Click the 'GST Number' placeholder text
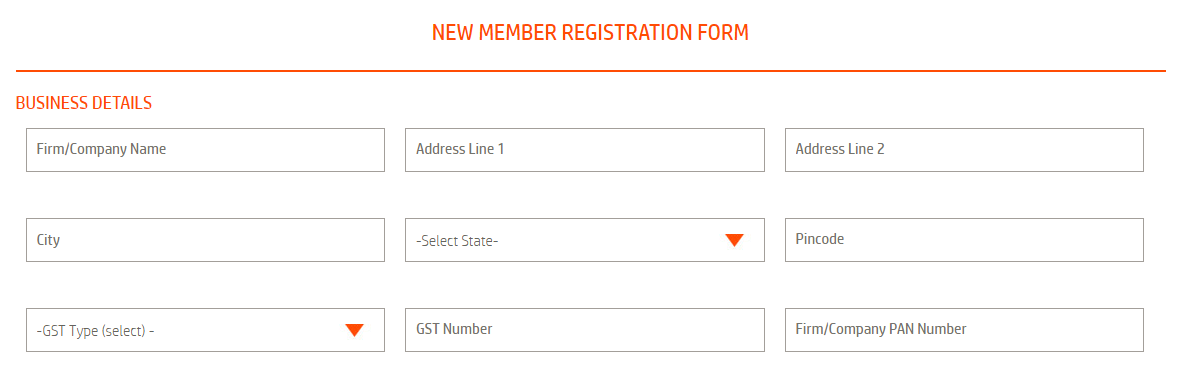The image size is (1177, 373). [454, 329]
